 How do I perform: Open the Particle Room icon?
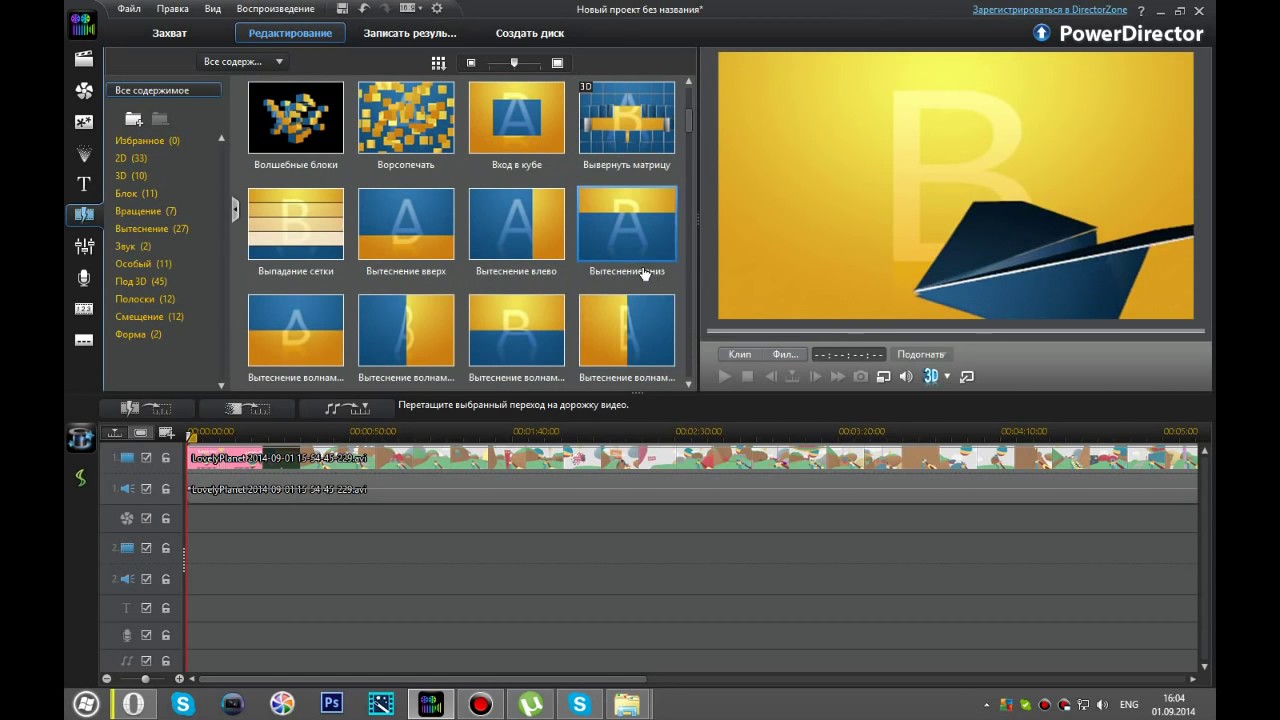[x=84, y=153]
